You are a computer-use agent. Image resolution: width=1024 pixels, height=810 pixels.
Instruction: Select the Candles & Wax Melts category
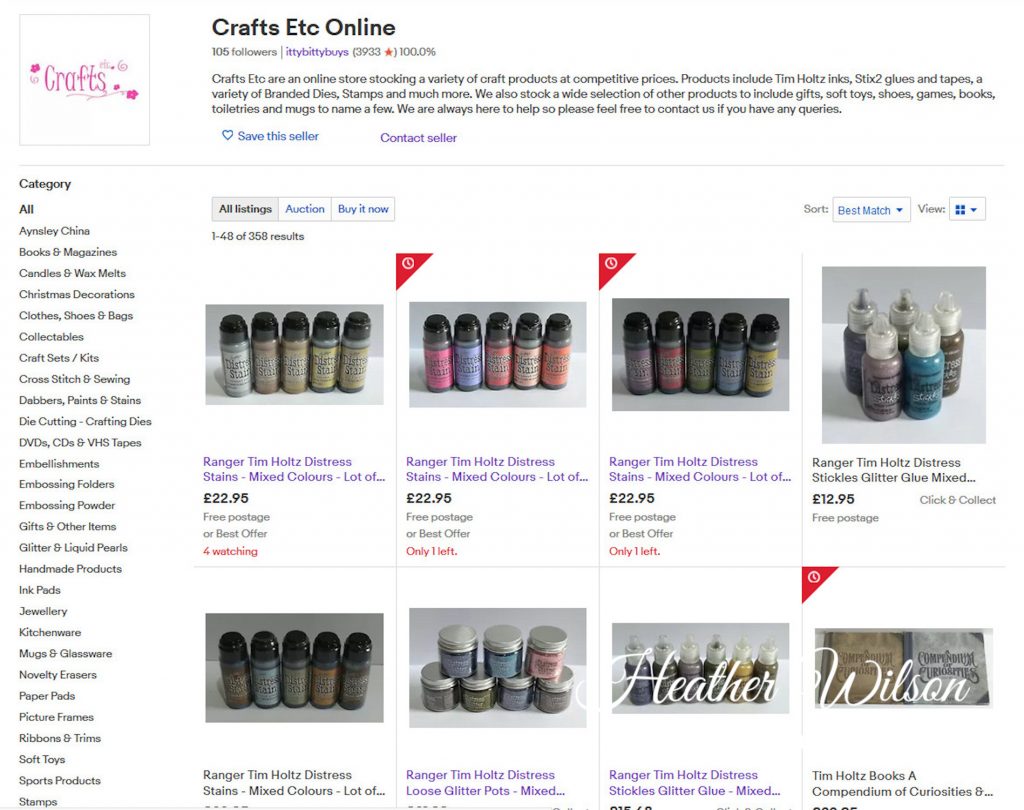click(x=72, y=273)
